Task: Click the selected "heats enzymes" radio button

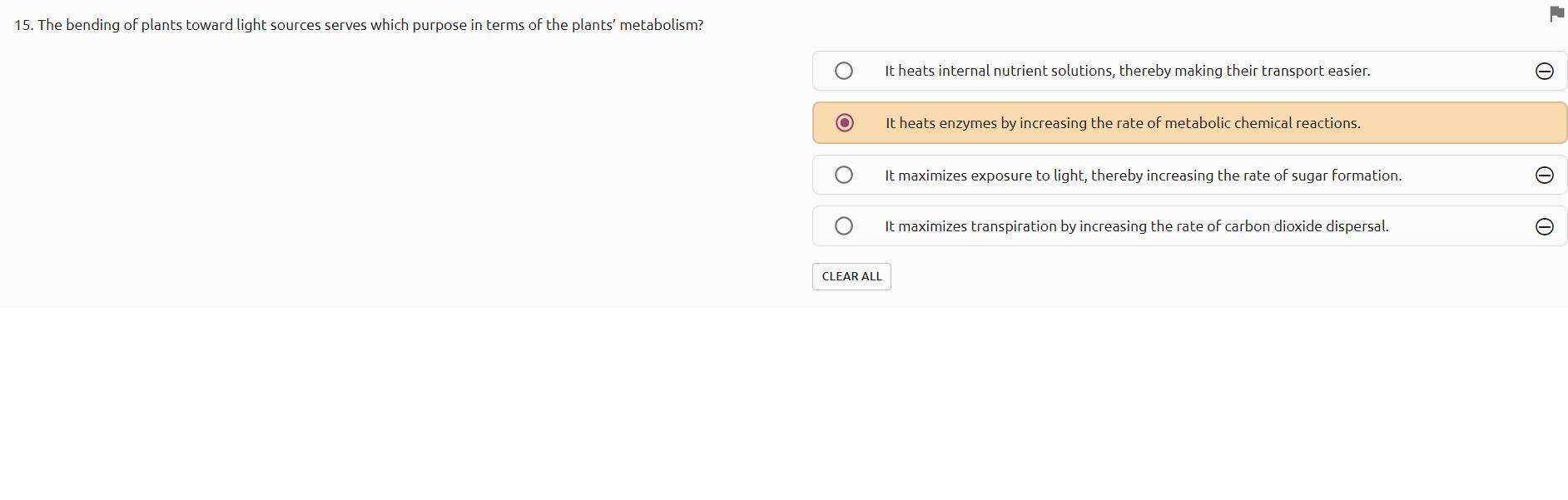Action: [844, 123]
